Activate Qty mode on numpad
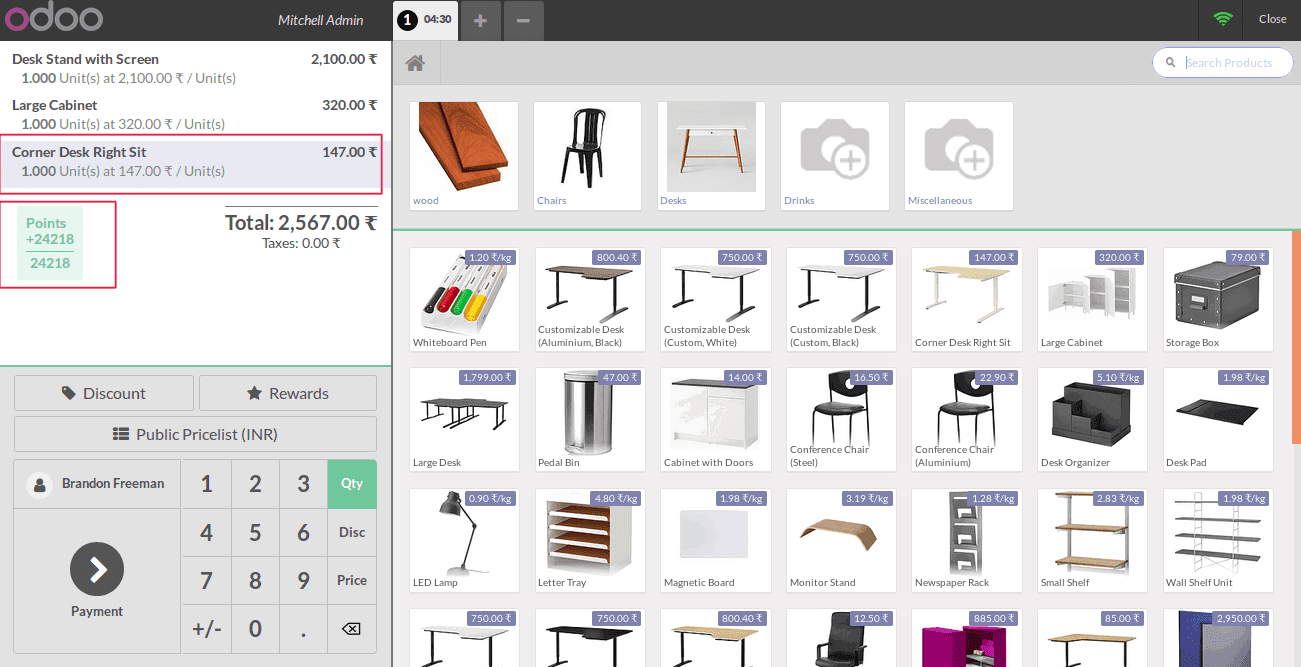1301x667 pixels. (x=352, y=484)
